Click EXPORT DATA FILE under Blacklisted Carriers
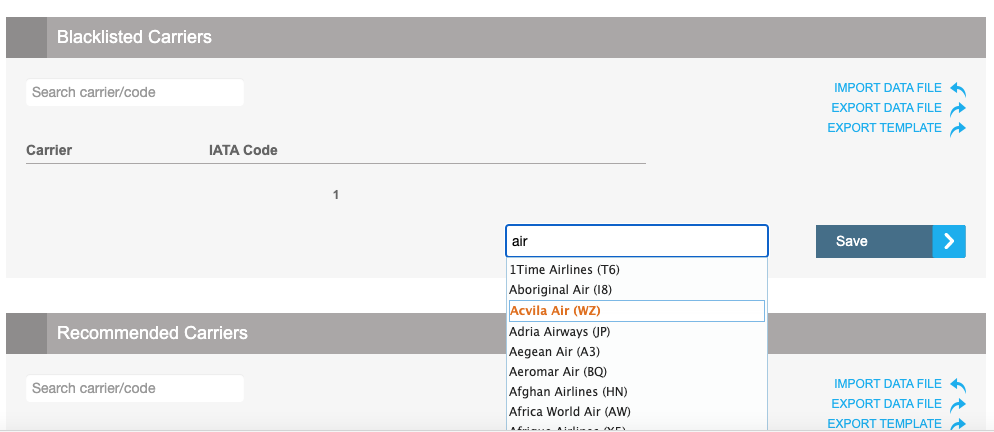Screen dimensions: 994x432 click(886, 108)
